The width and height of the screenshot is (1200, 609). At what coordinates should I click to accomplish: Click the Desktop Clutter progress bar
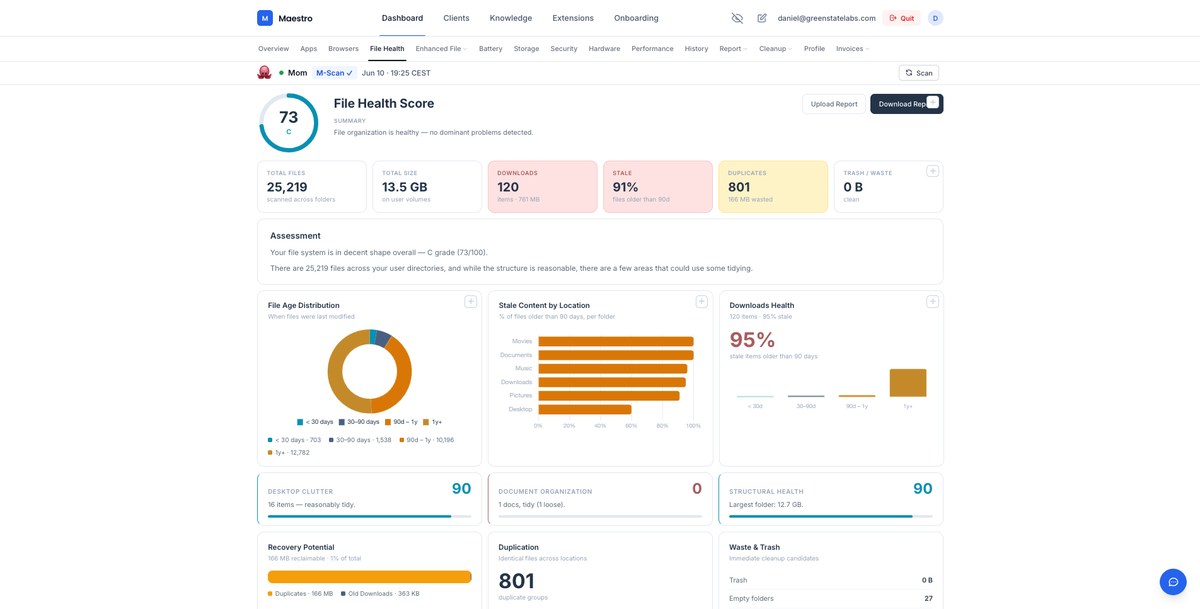click(369, 517)
